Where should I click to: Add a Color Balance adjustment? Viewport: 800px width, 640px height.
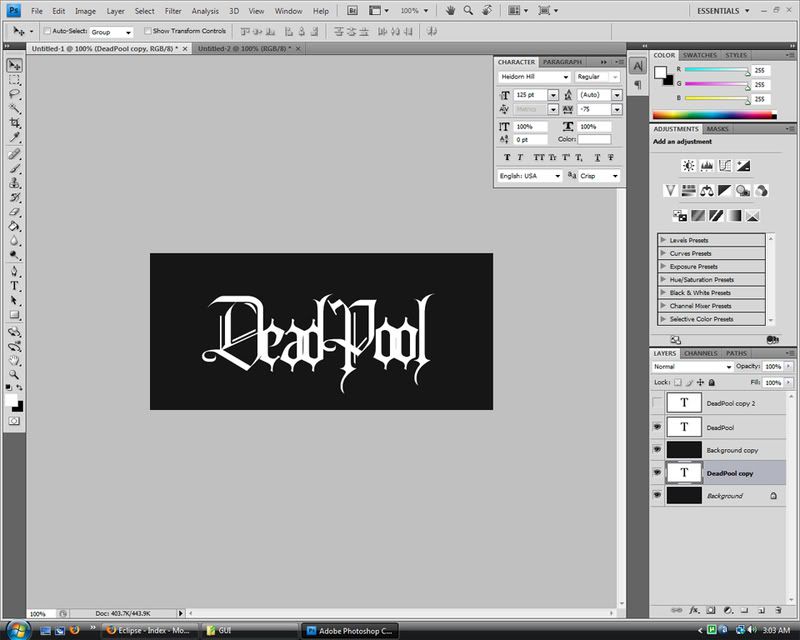(x=707, y=191)
